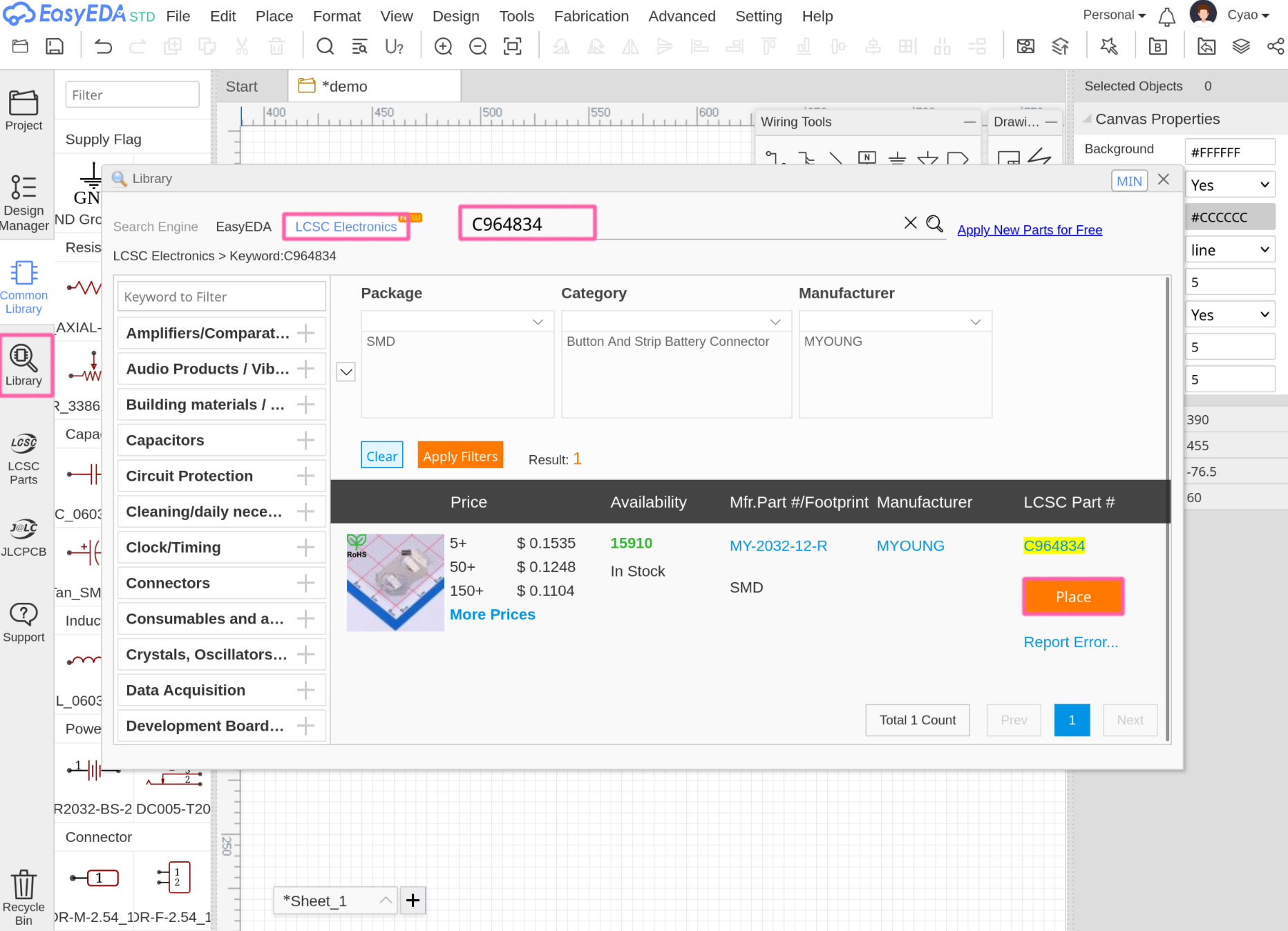Open the Sheet_1 tab dropdown
The width and height of the screenshot is (1288, 931).
385,900
